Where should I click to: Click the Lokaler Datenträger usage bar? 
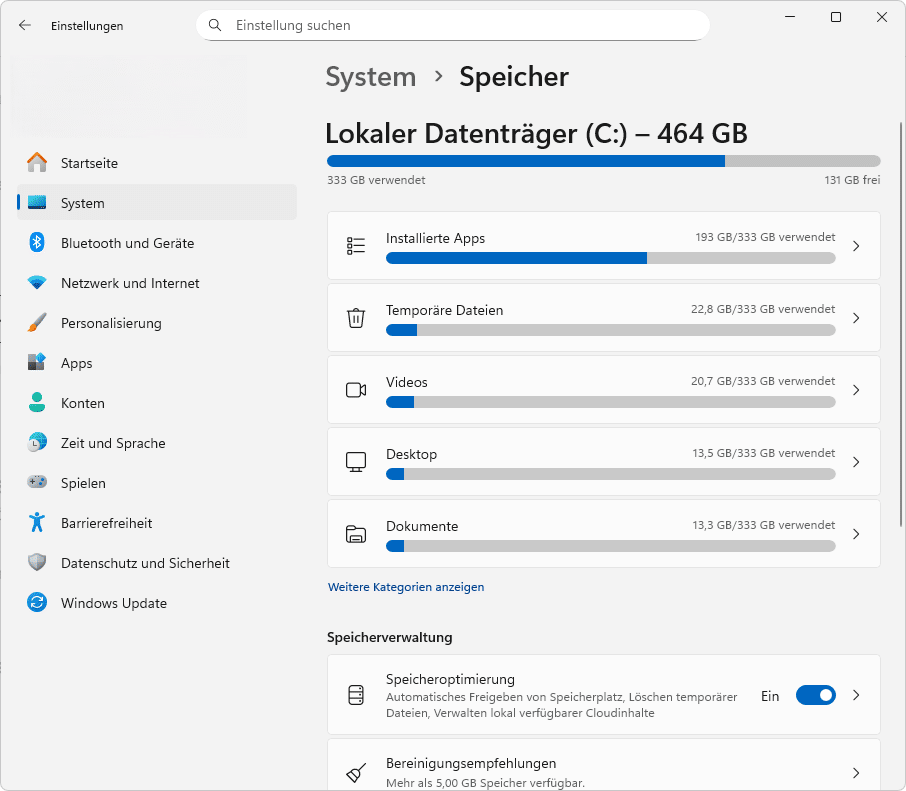pos(603,161)
